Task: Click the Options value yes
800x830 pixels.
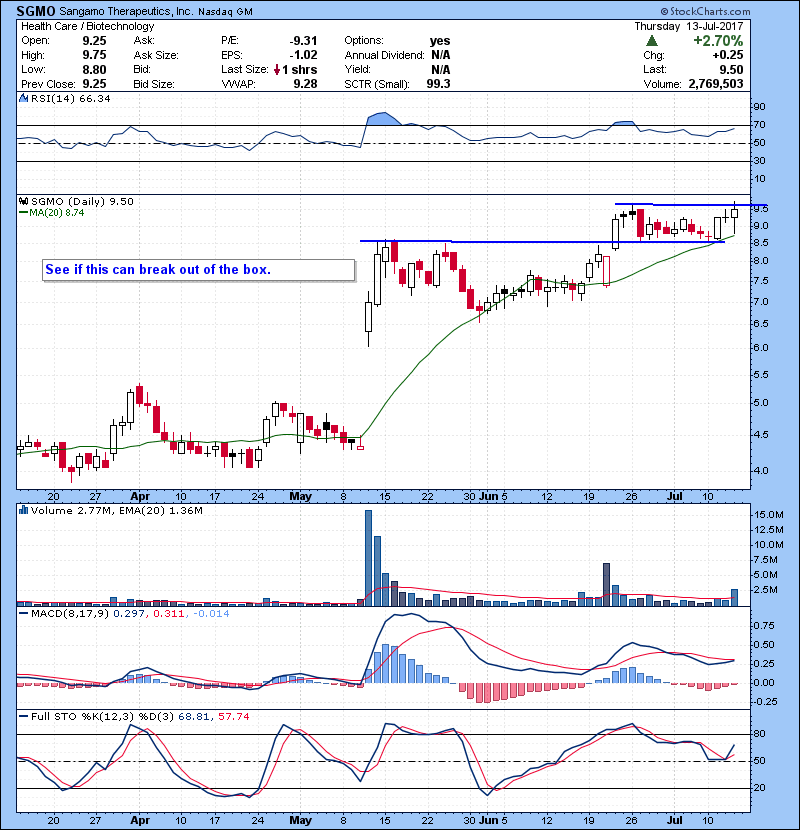Action: click(440, 41)
